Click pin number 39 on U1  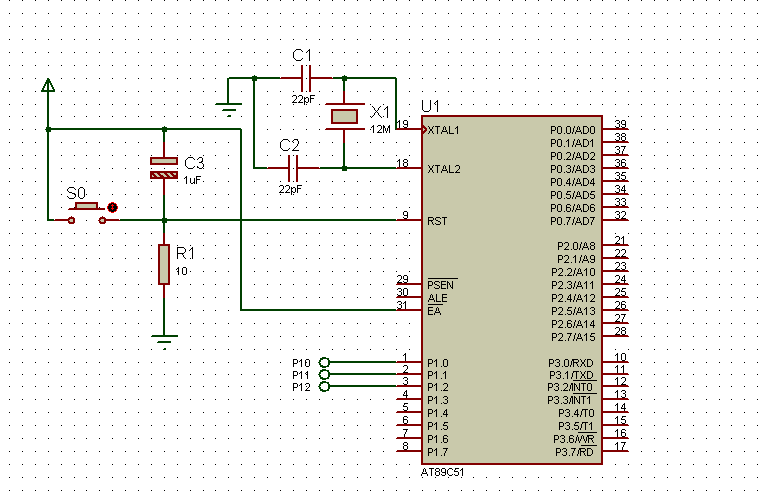tap(620, 124)
